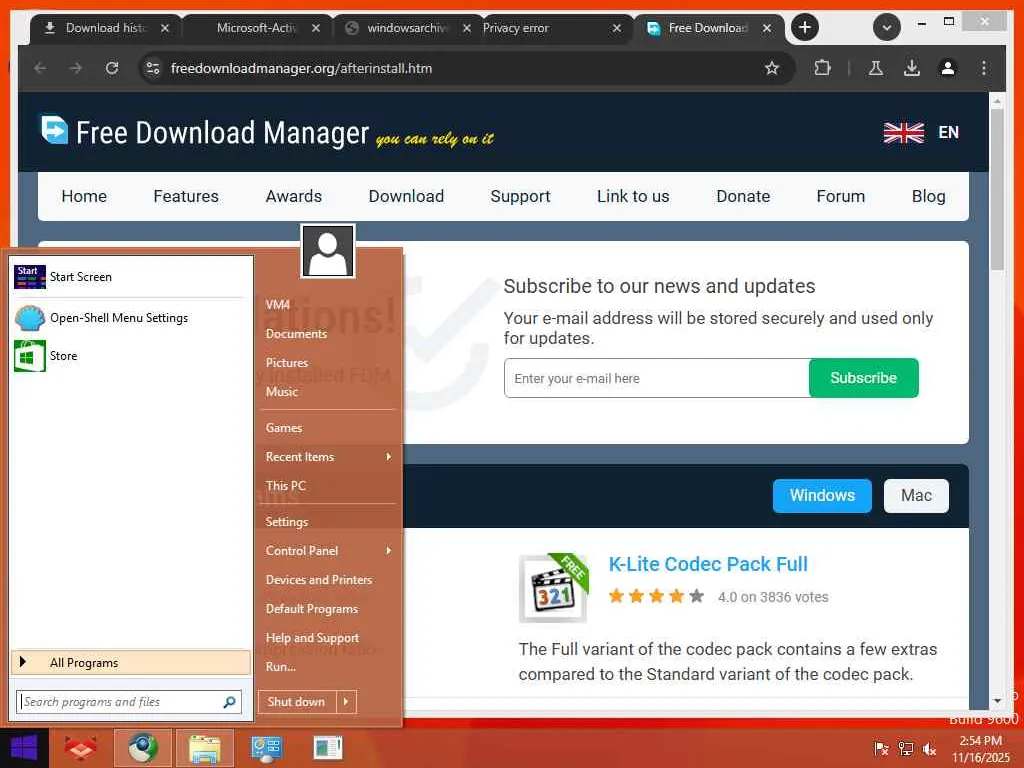This screenshot has height=768, width=1024.
Task: Expand the Control Panel submenu
Action: coord(328,551)
